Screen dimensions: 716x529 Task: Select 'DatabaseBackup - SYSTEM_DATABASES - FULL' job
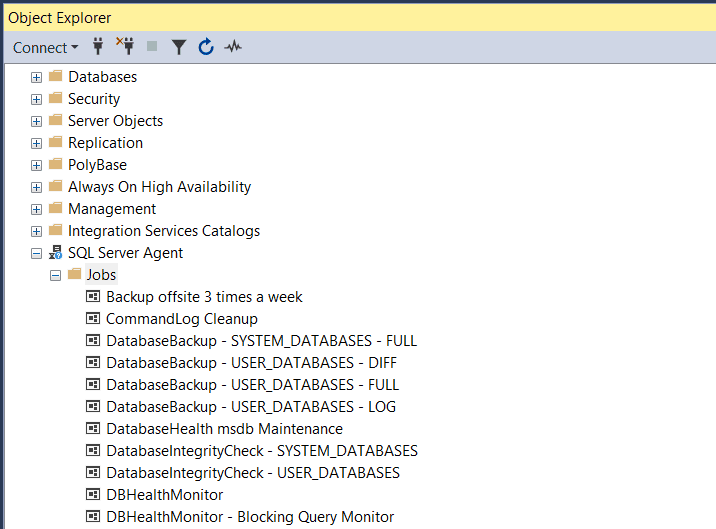pyautogui.click(x=262, y=341)
